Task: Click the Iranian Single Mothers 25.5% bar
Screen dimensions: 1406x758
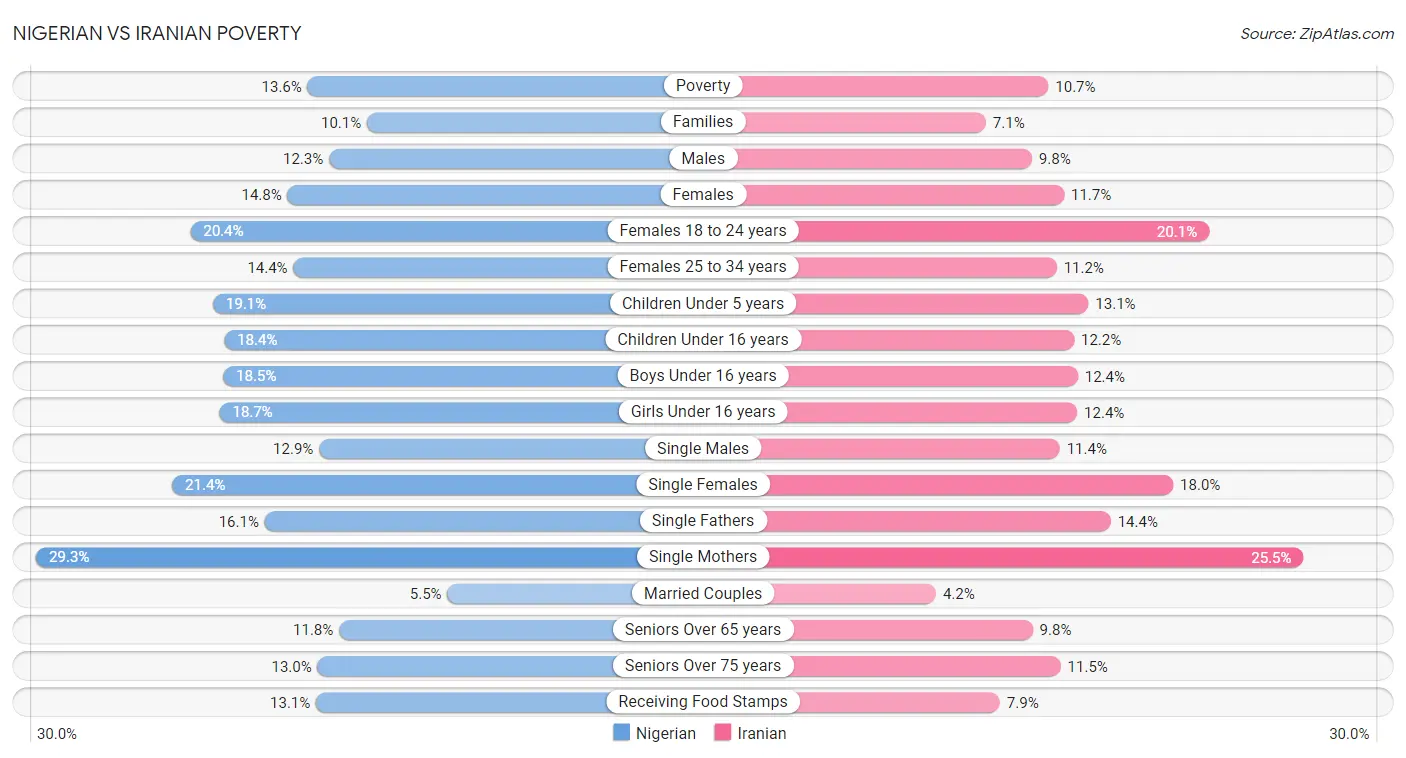Action: tap(1003, 557)
